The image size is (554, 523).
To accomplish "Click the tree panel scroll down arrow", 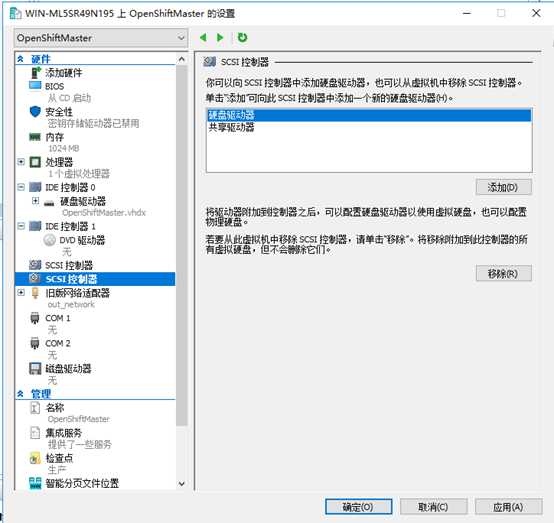I will click(x=182, y=483).
